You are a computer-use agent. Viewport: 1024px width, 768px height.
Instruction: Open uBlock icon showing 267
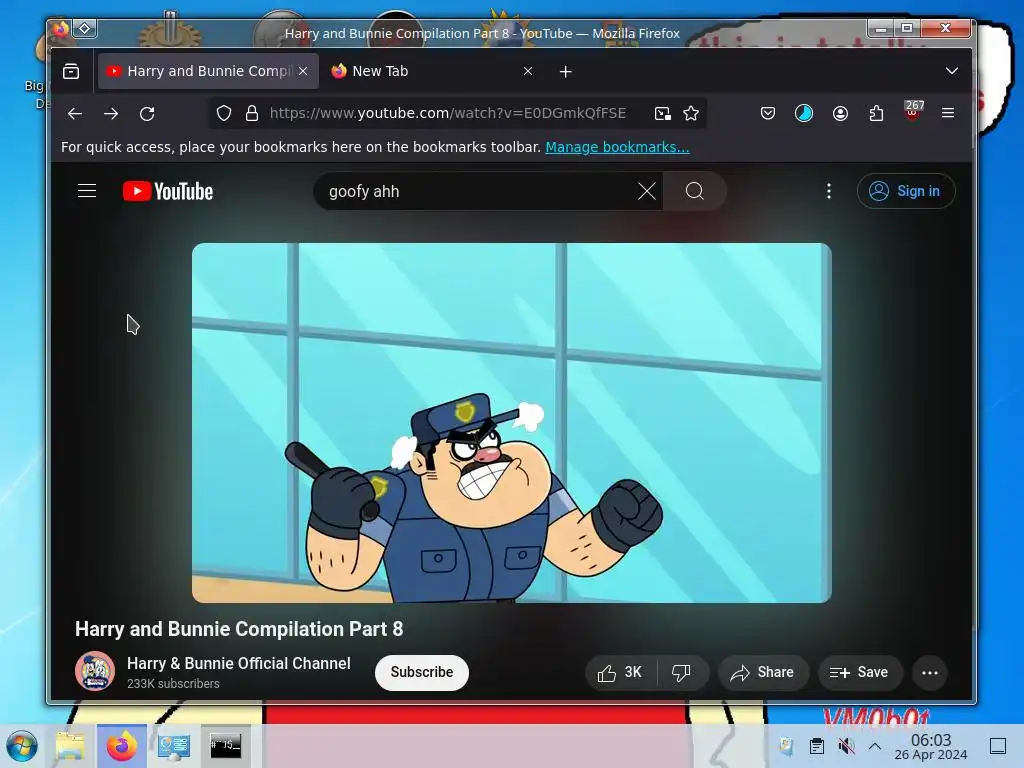913,111
